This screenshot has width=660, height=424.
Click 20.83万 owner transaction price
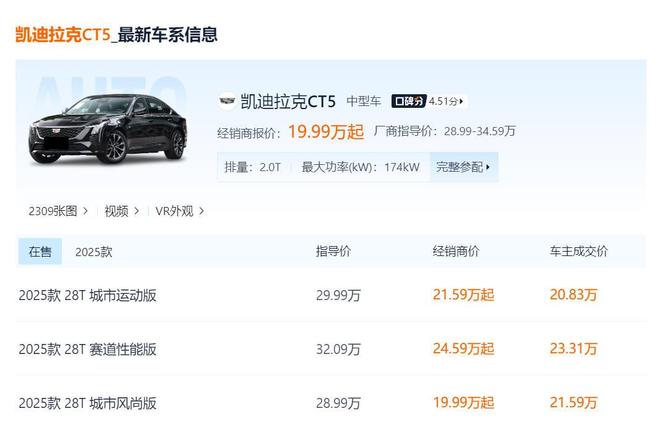point(574,295)
